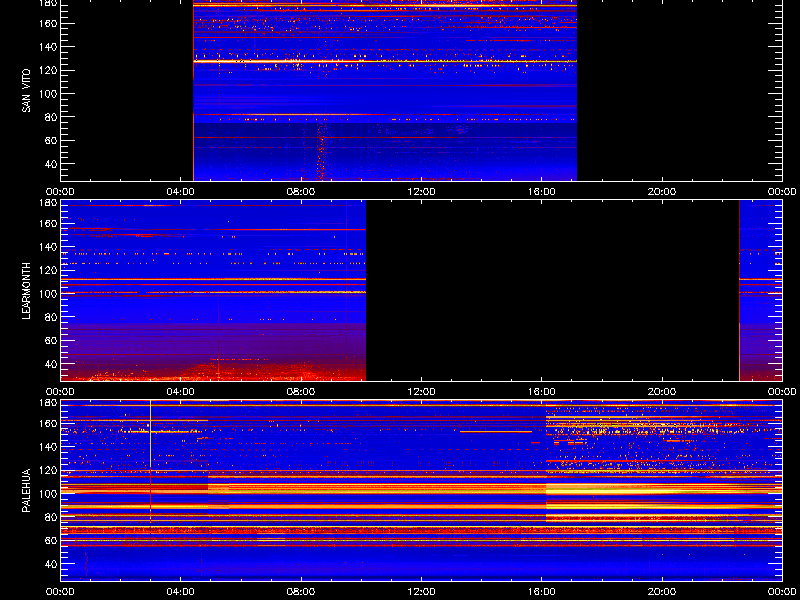Pick the 12:00 time label under Palehua panel
This screenshot has width=800, height=600.
point(421,592)
